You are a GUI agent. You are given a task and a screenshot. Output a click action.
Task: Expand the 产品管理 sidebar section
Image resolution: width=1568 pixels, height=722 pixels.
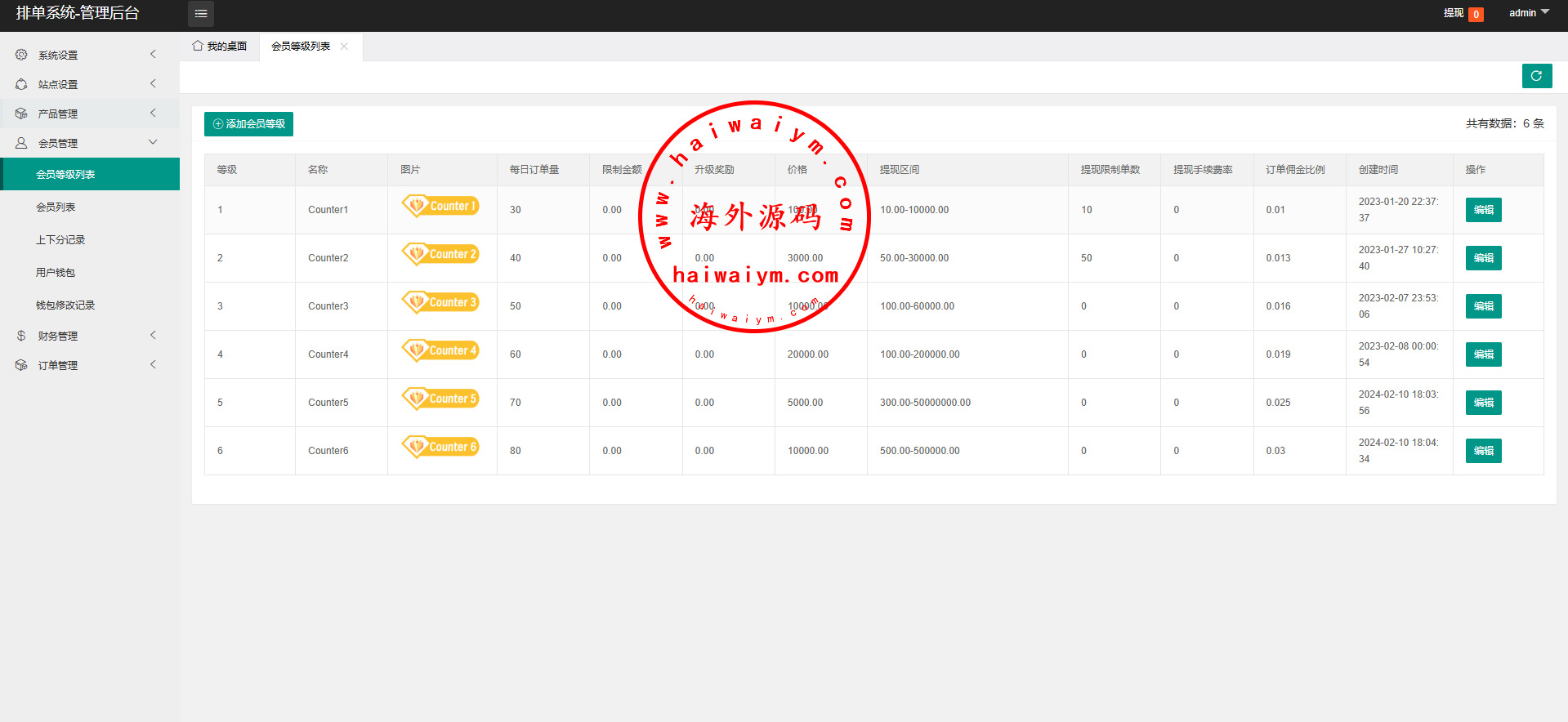[x=90, y=114]
